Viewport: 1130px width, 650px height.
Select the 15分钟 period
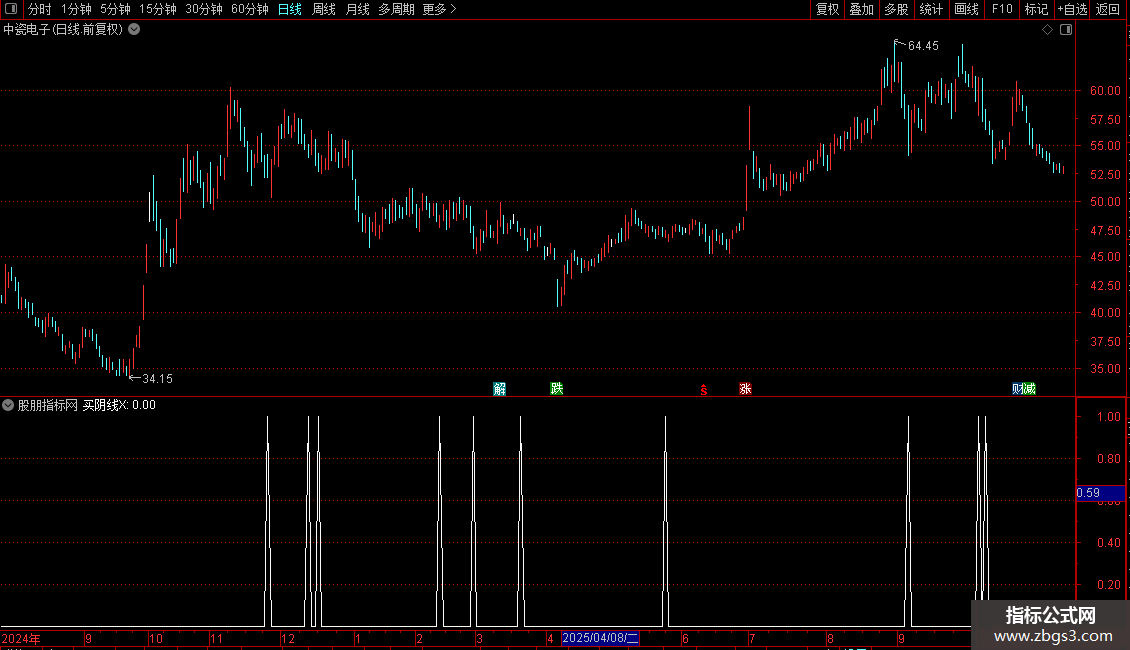pyautogui.click(x=158, y=9)
